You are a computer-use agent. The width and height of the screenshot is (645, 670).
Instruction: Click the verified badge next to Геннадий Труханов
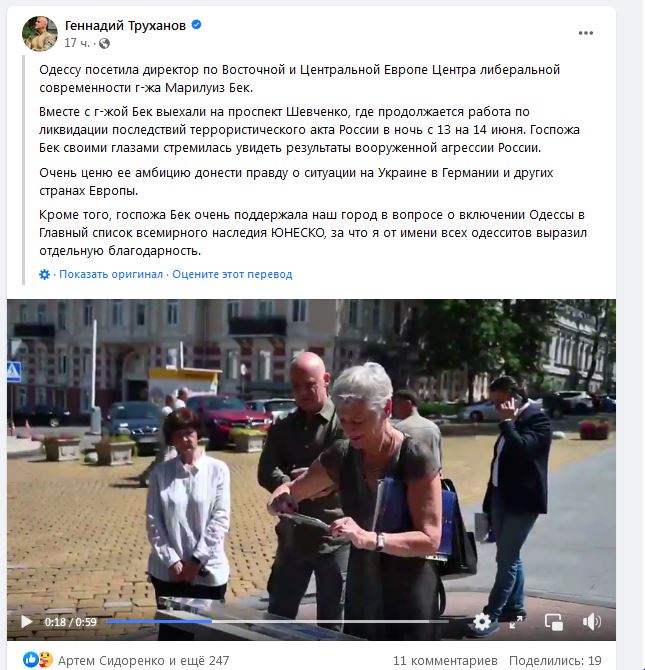[x=196, y=25]
